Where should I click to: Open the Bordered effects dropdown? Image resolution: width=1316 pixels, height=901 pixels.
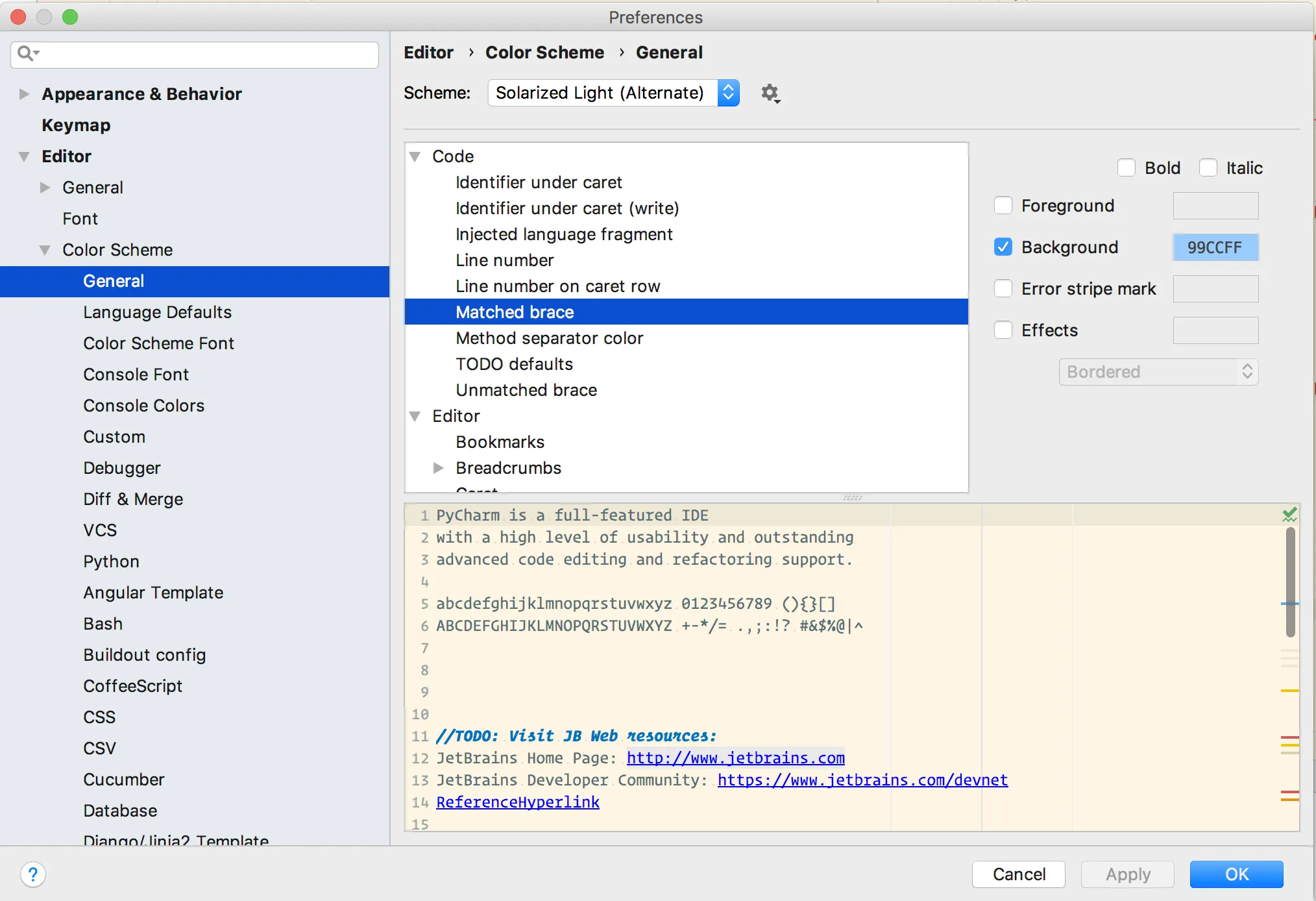coord(1158,372)
